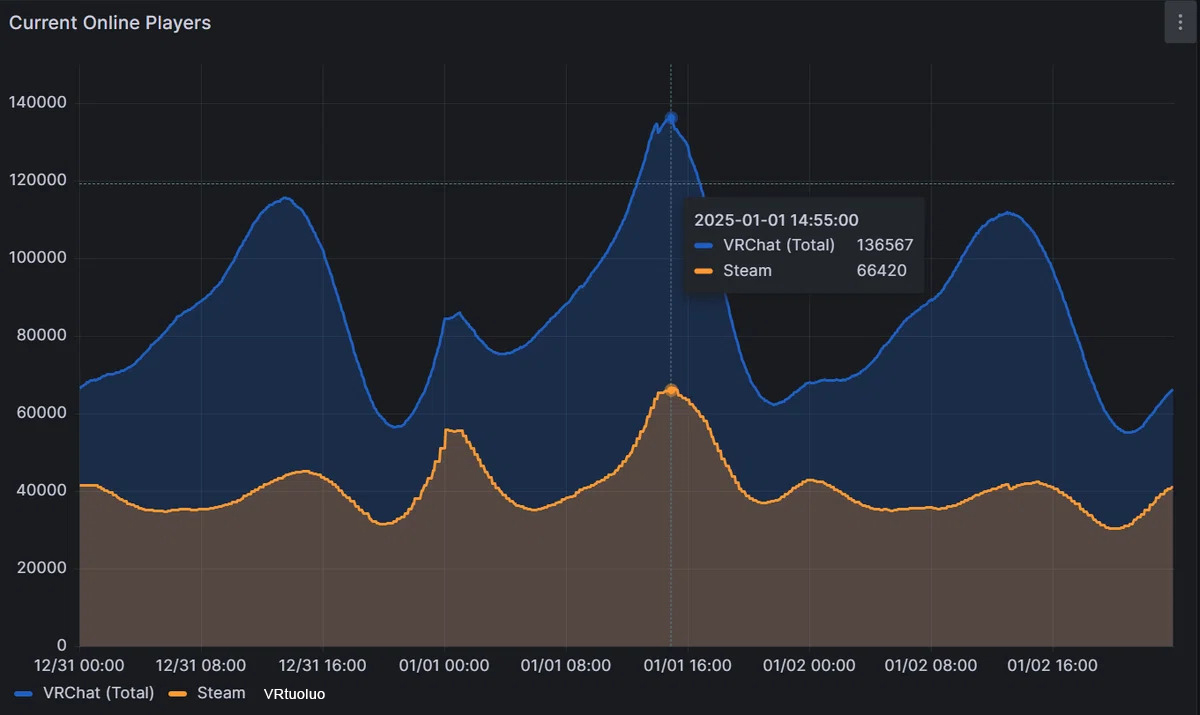Click the 136567 value in the tooltip
The width and height of the screenshot is (1200, 715).
884,245
